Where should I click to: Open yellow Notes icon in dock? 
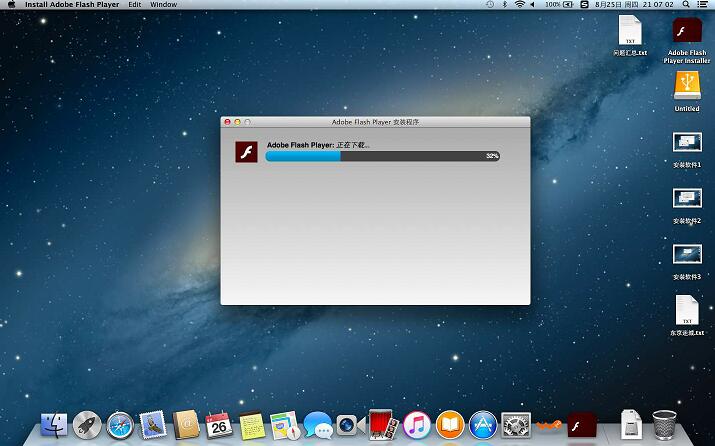[252, 425]
